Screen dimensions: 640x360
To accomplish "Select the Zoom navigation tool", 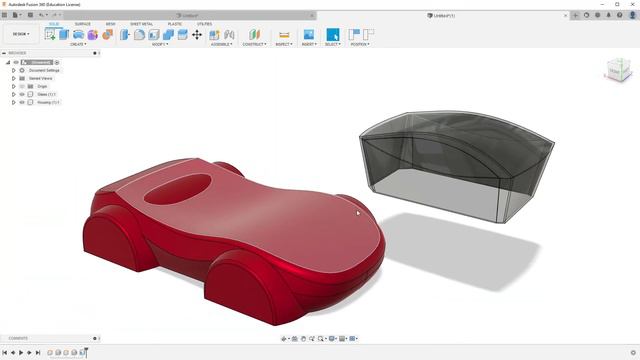I will pyautogui.click(x=312, y=339).
